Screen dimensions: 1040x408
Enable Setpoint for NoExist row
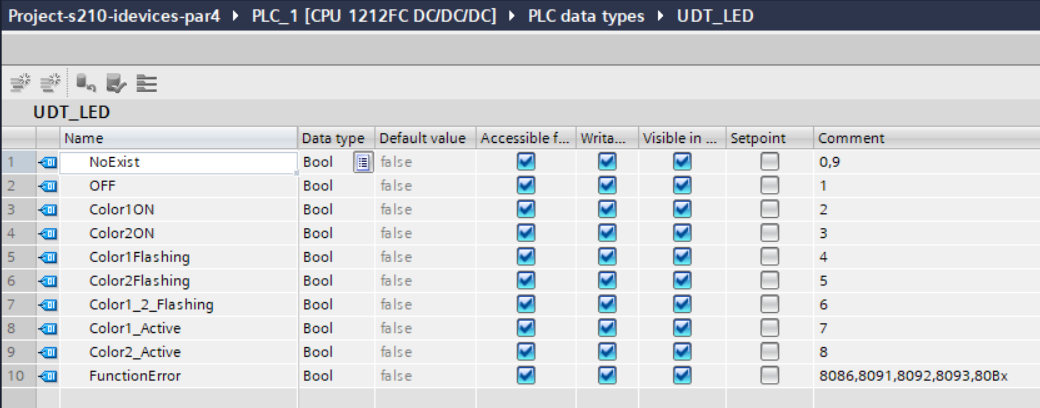click(x=769, y=162)
